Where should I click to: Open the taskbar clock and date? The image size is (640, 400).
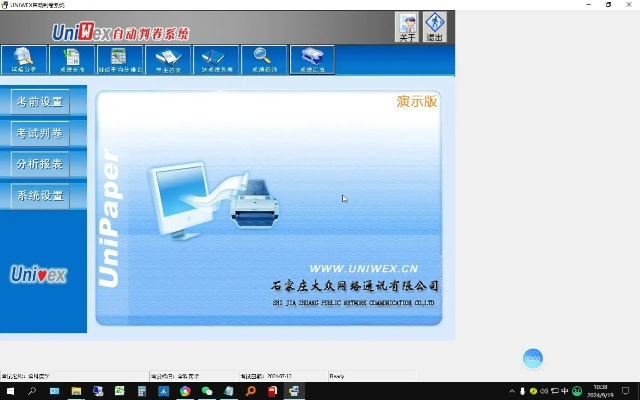(600, 391)
